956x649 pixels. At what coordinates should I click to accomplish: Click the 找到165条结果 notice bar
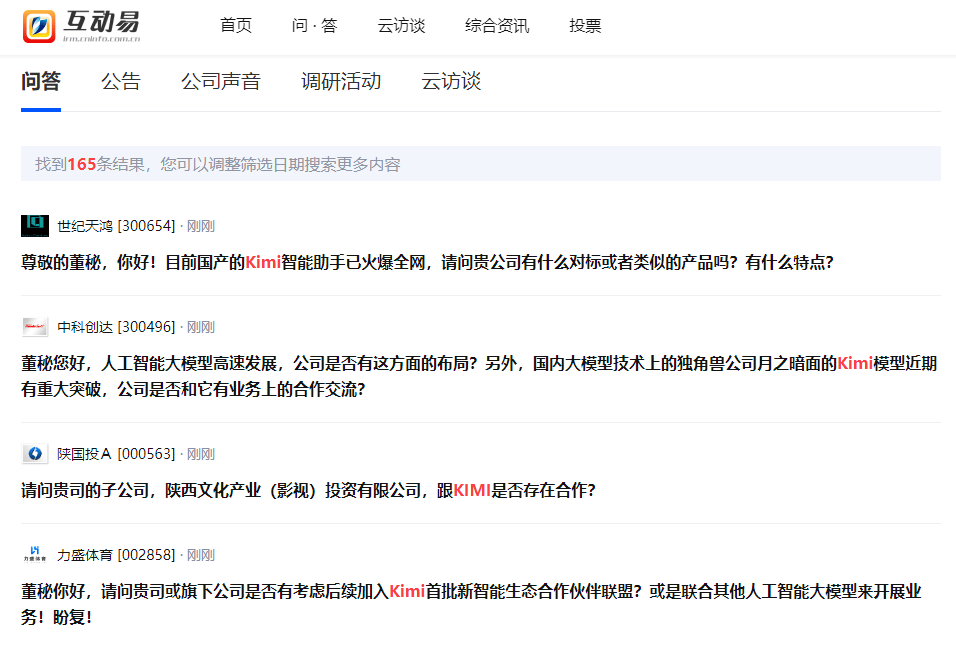pos(480,163)
